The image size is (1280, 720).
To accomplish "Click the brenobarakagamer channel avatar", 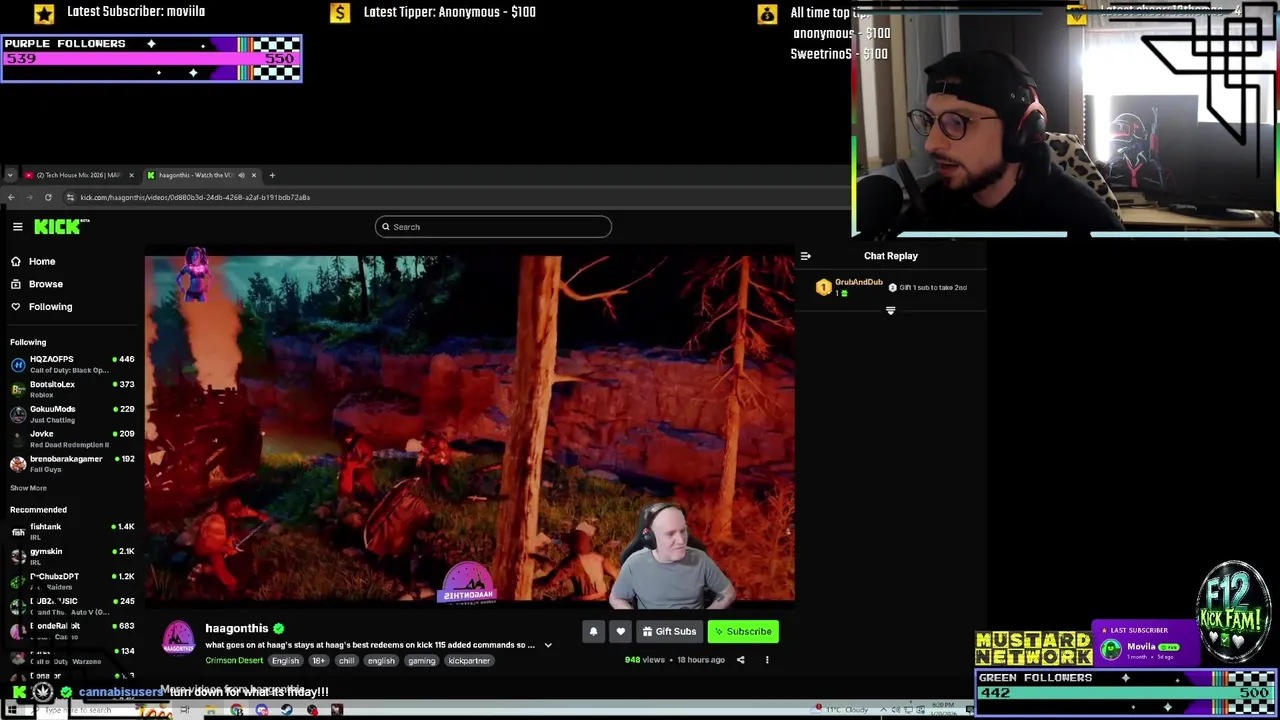I will 18,463.
